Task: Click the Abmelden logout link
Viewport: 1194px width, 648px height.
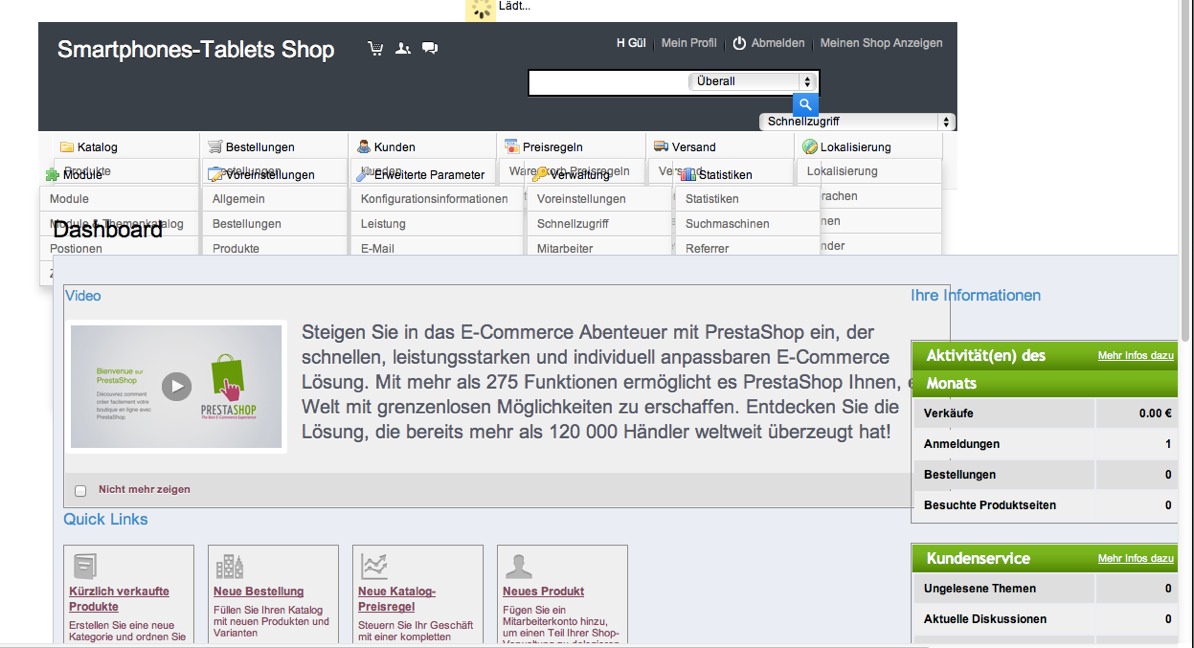Action: coord(777,43)
